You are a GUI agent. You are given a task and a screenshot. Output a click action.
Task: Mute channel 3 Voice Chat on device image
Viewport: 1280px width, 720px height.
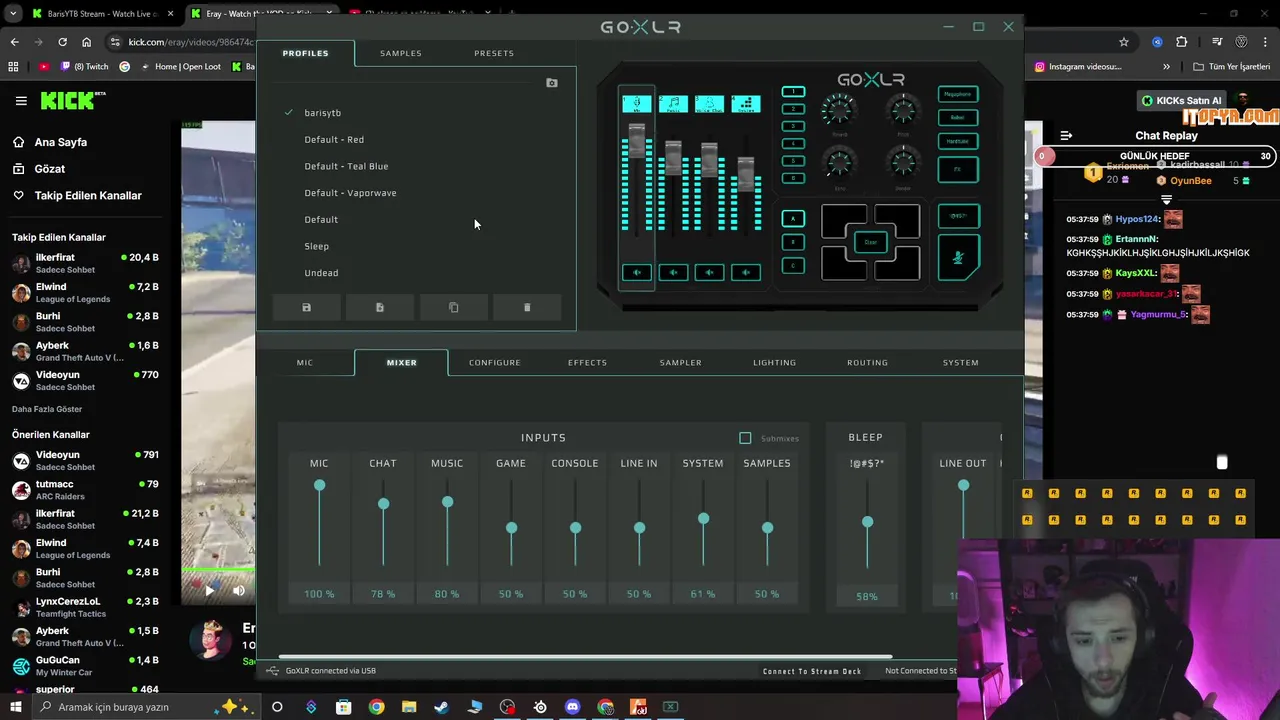709,272
